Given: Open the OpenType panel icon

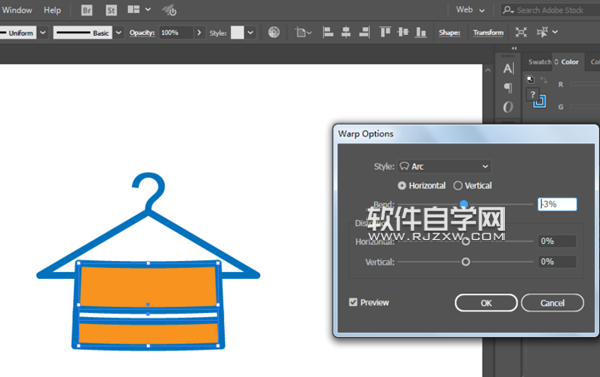Looking at the screenshot, I should pos(508,107).
